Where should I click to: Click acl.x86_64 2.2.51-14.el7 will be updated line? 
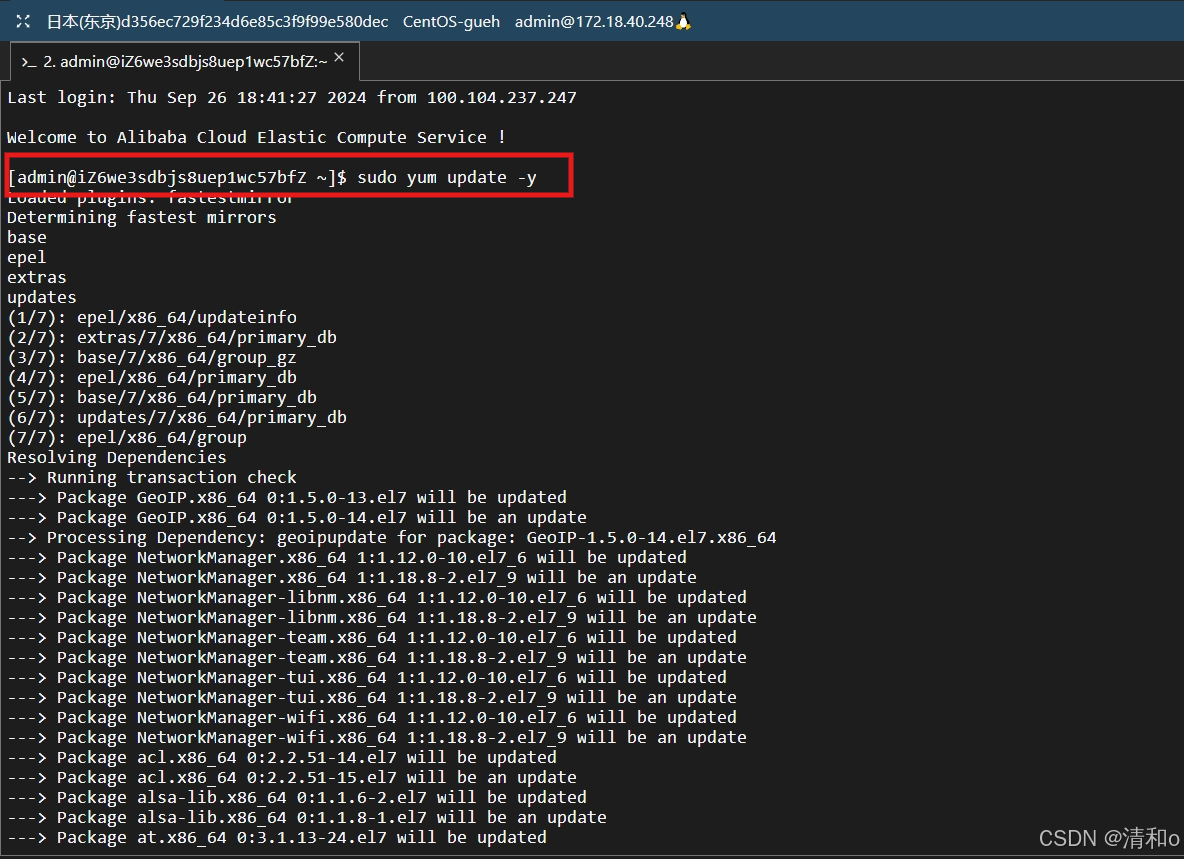[x=282, y=757]
